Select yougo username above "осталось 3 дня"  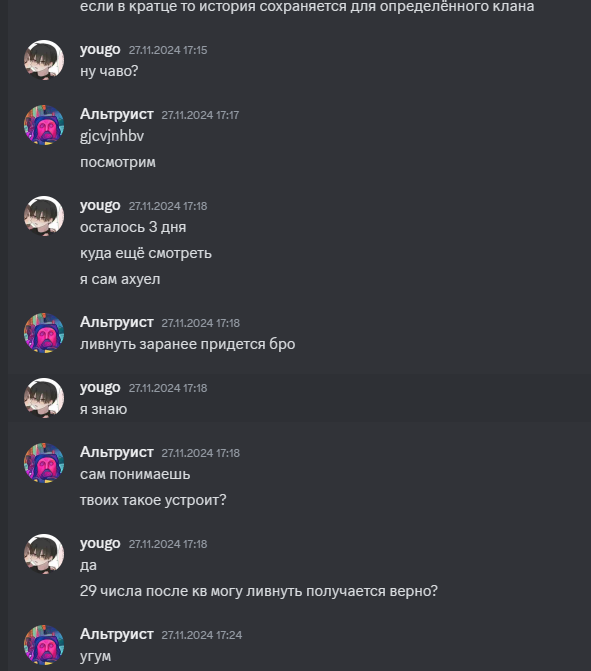tap(100, 206)
